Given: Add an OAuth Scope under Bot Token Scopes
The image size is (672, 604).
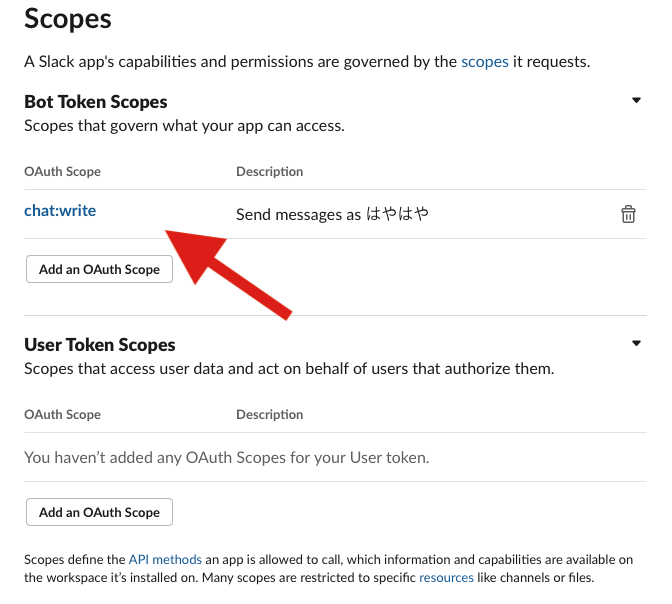Looking at the screenshot, I should pos(99,269).
